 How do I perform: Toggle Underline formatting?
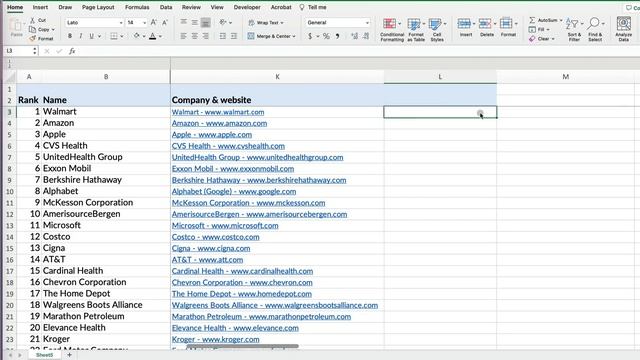pos(91,36)
